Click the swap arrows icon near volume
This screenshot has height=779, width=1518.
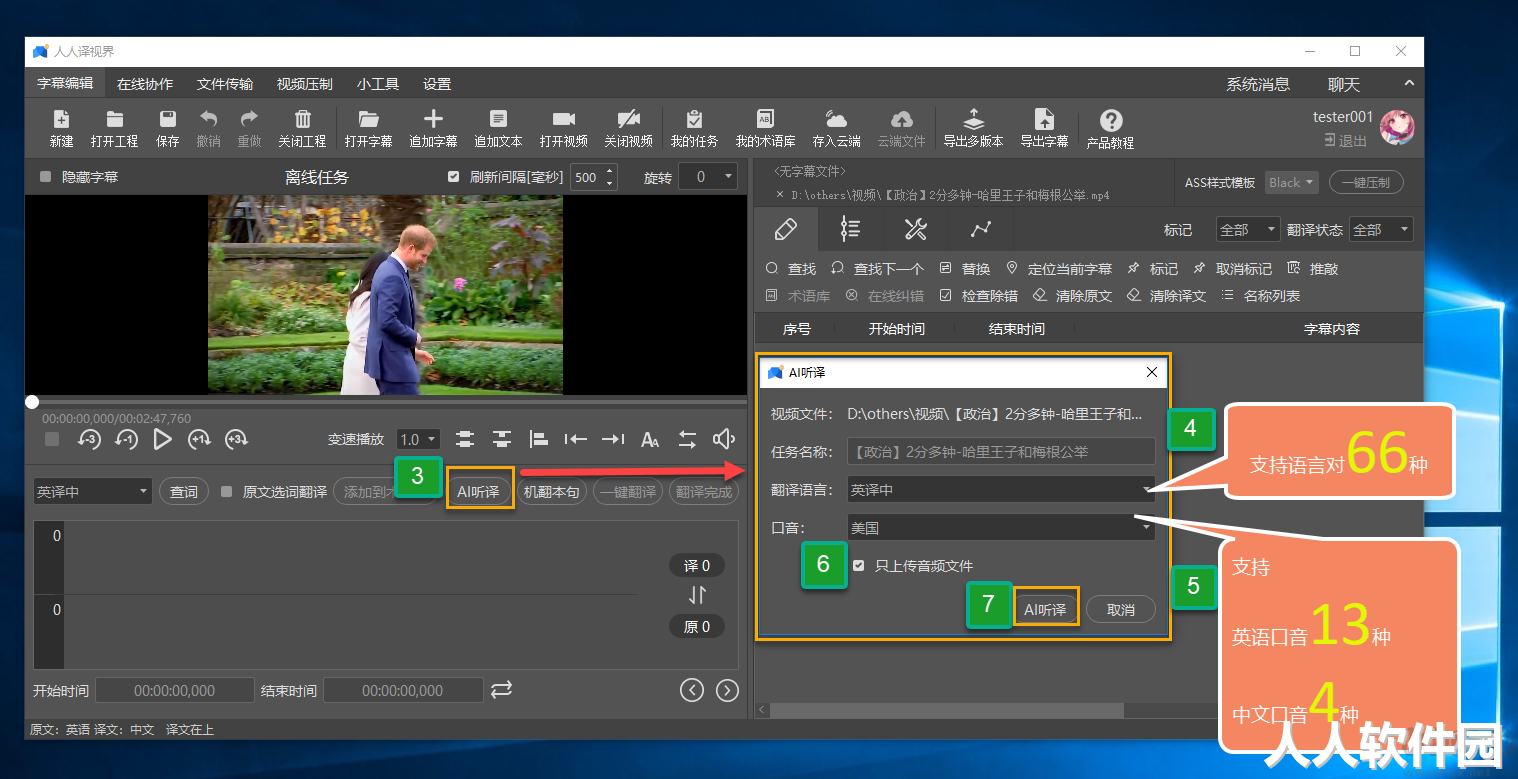point(687,439)
